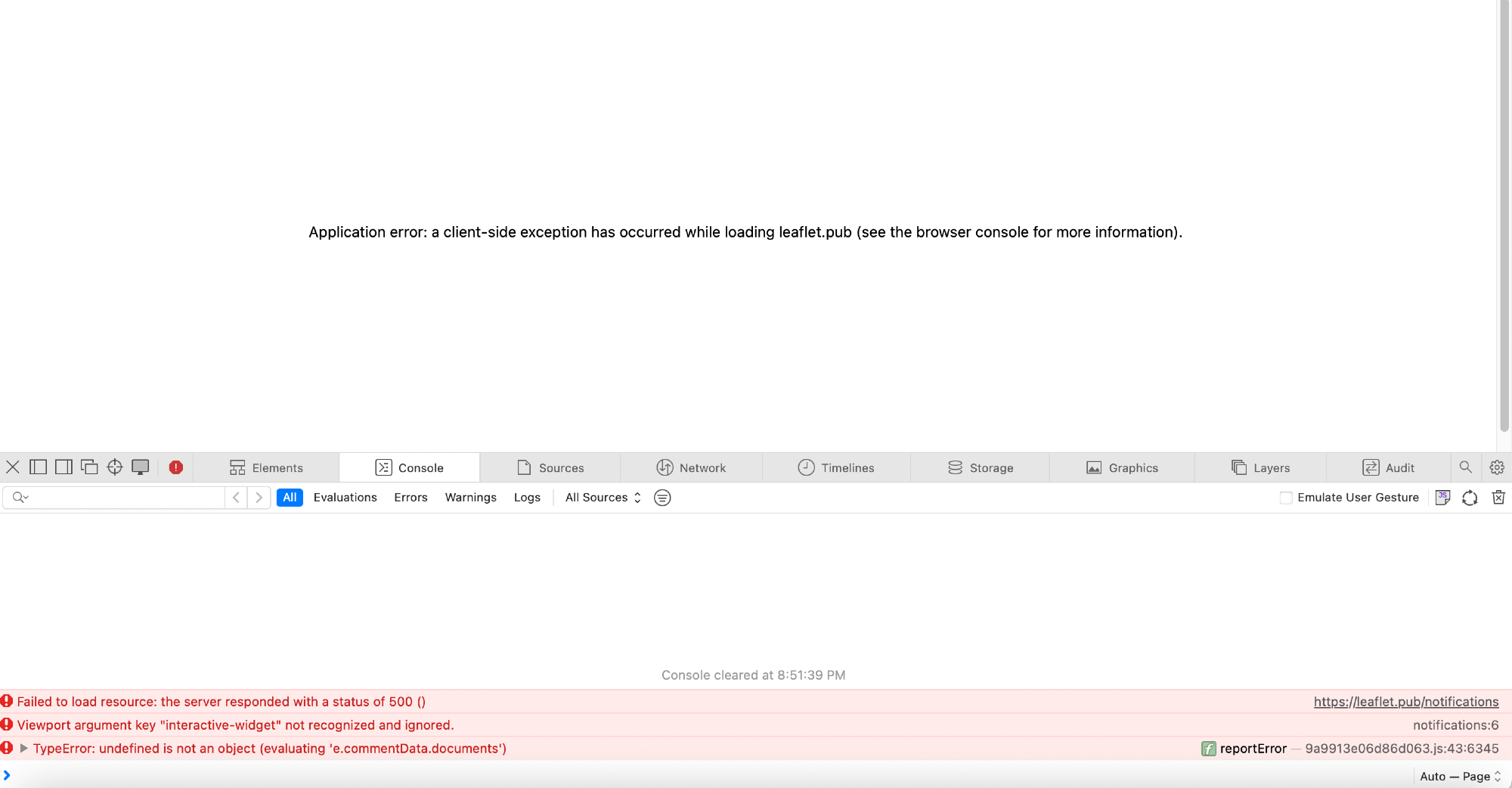The width and height of the screenshot is (1512, 788).
Task: Open Auto — Page context selector
Action: coord(1460,777)
